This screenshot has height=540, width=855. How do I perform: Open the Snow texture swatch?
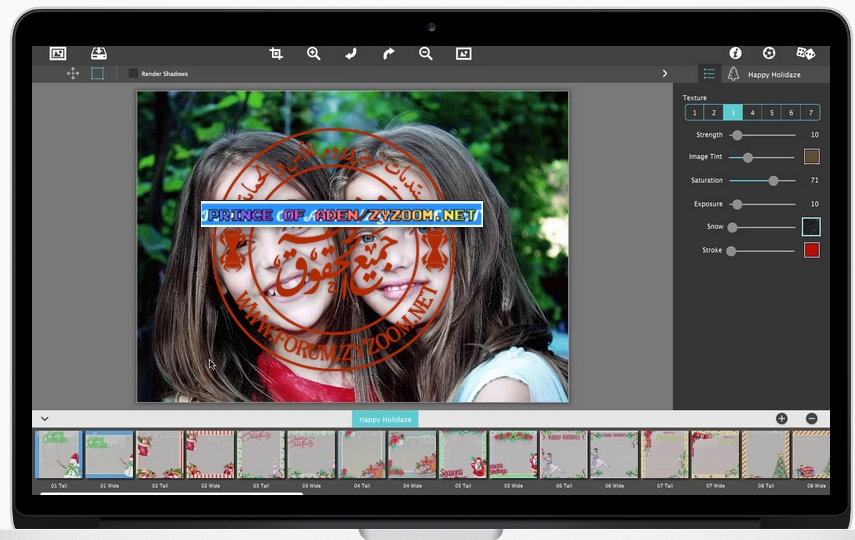coord(811,226)
